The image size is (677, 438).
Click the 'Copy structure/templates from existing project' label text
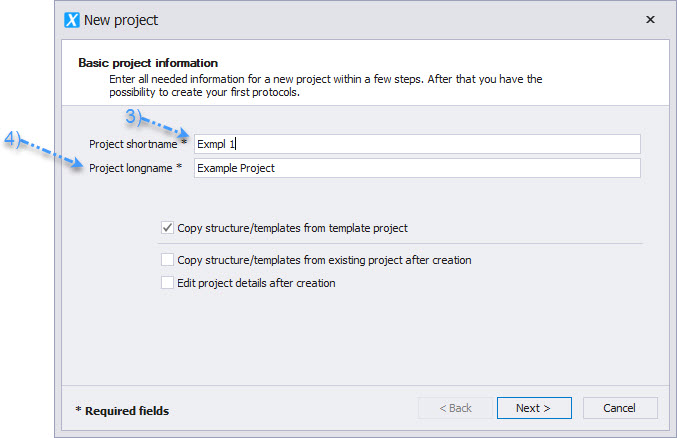324,260
